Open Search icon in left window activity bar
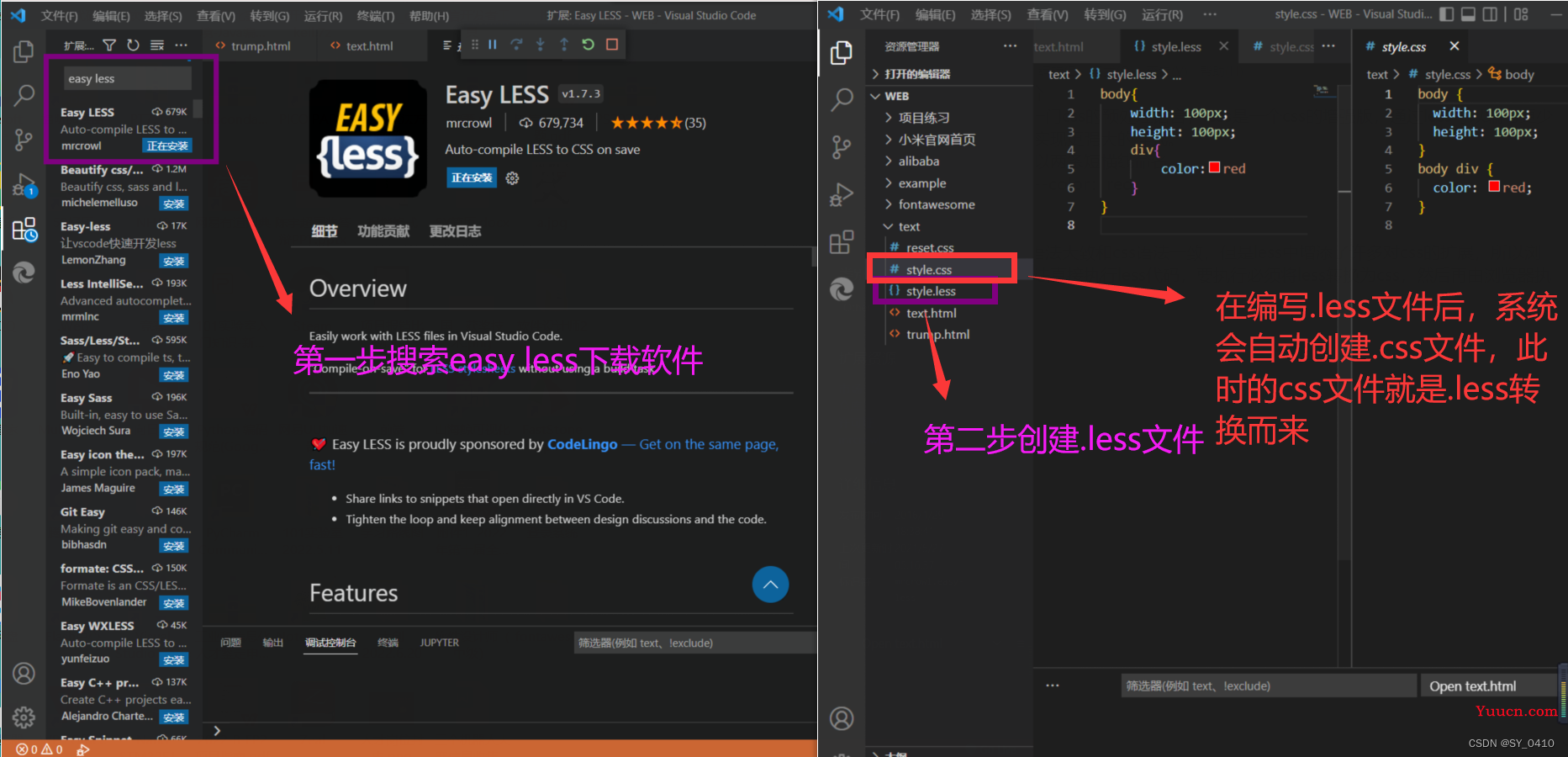1568x757 pixels. click(x=24, y=95)
